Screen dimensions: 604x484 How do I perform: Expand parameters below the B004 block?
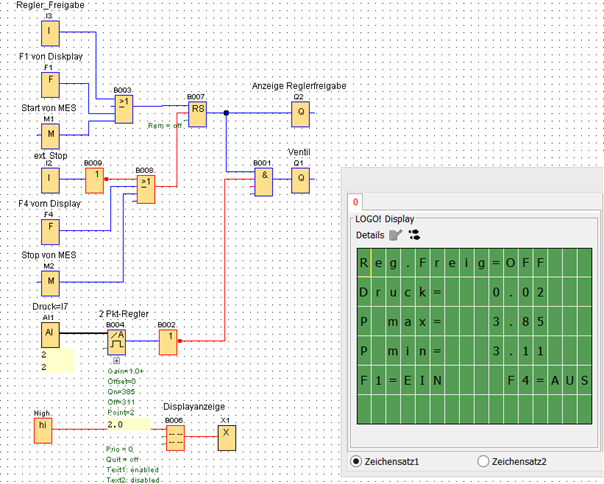pos(116,360)
